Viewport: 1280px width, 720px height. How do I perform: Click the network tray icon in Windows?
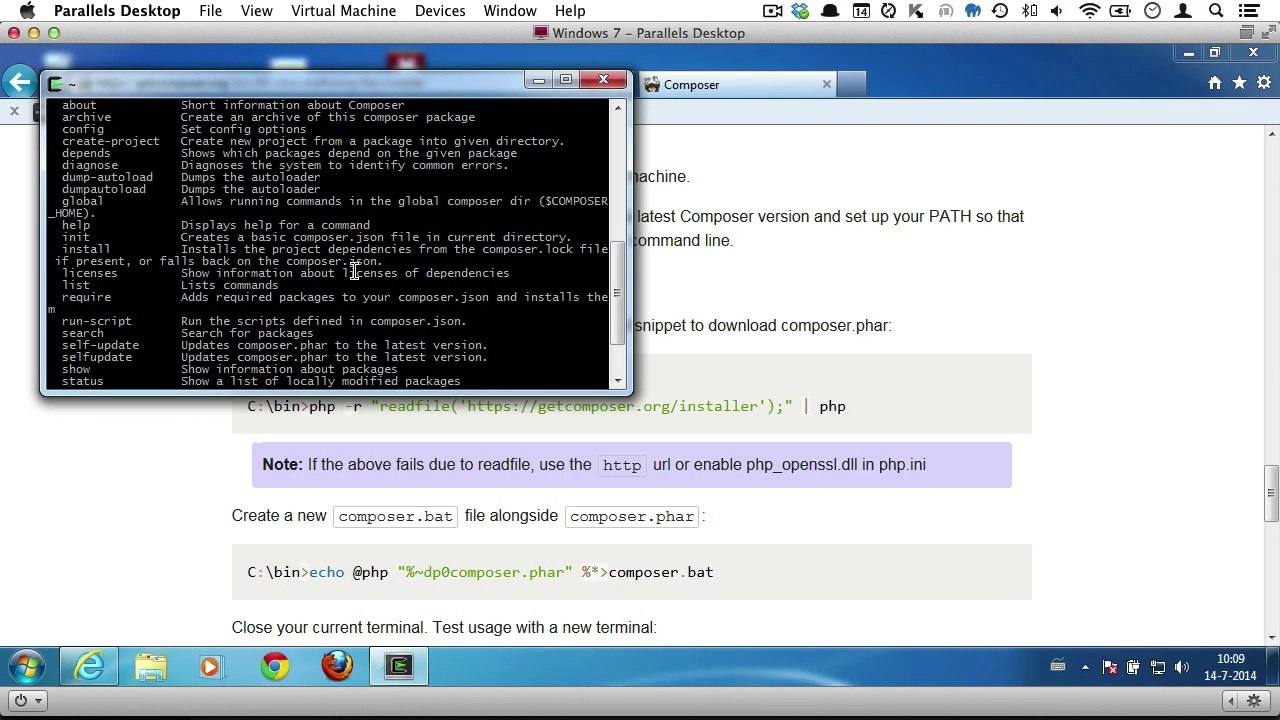click(1158, 668)
